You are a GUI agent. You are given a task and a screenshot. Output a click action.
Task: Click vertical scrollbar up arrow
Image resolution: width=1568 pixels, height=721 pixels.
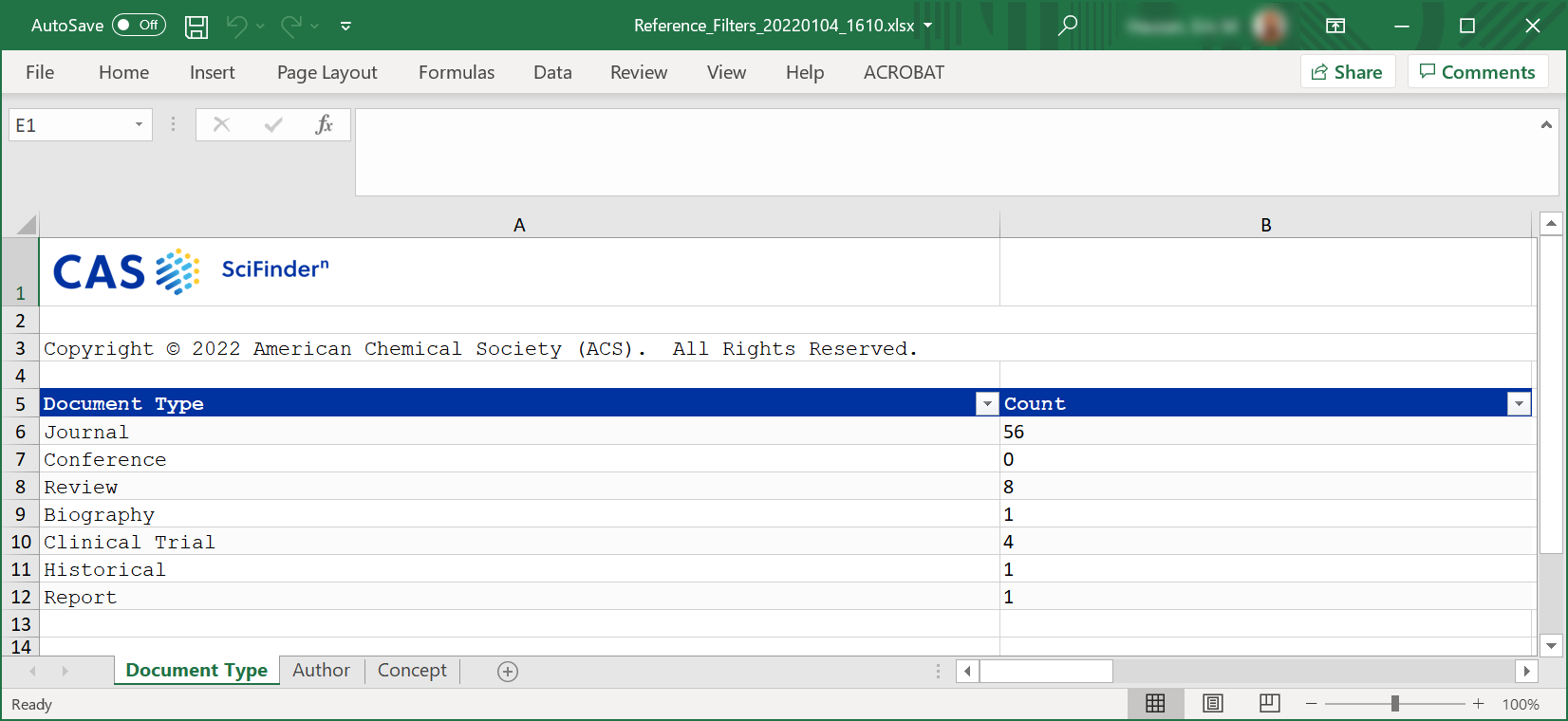point(1551,224)
